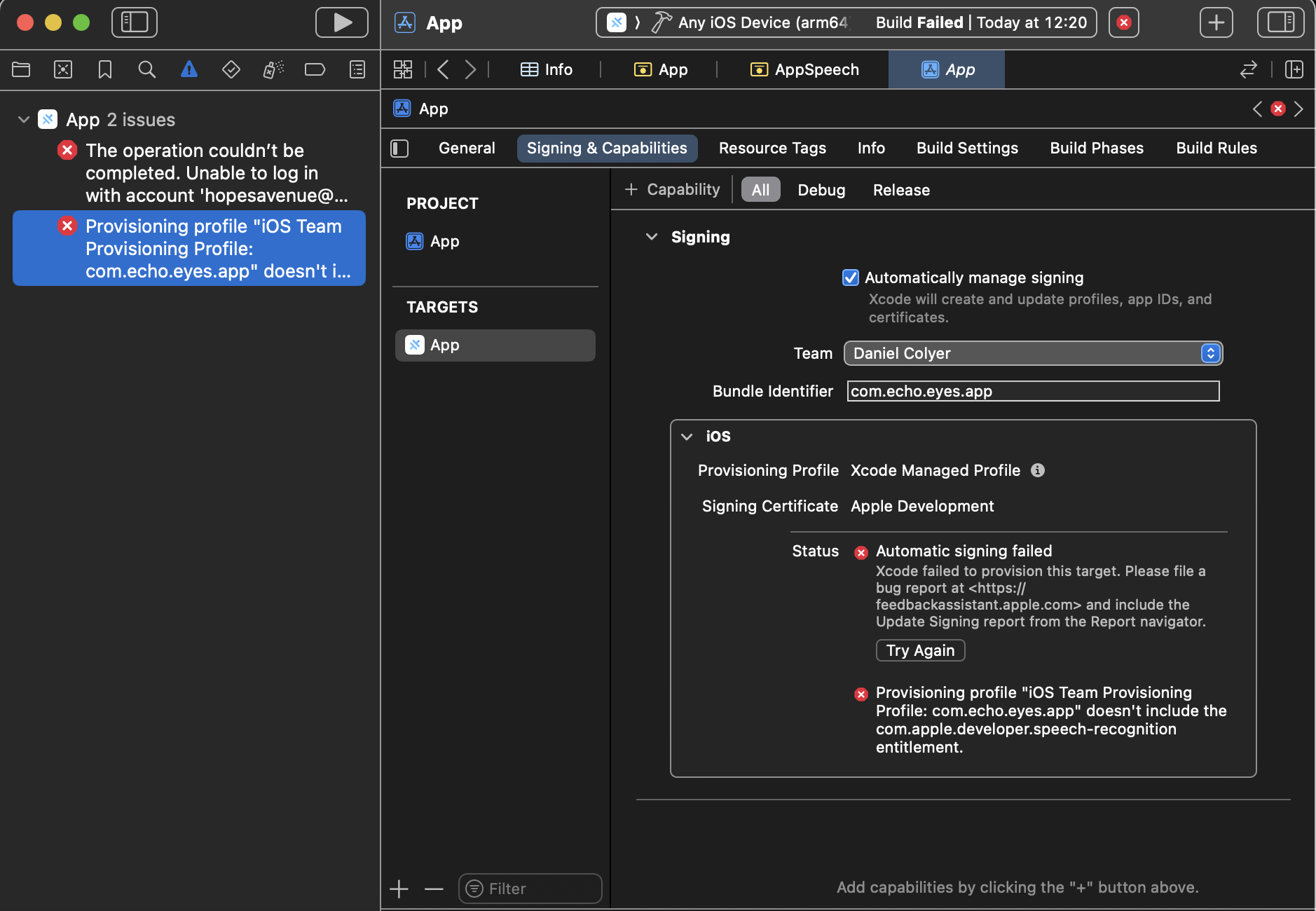Collapse the Signing section
This screenshot has width=1316, height=911.
pos(652,237)
